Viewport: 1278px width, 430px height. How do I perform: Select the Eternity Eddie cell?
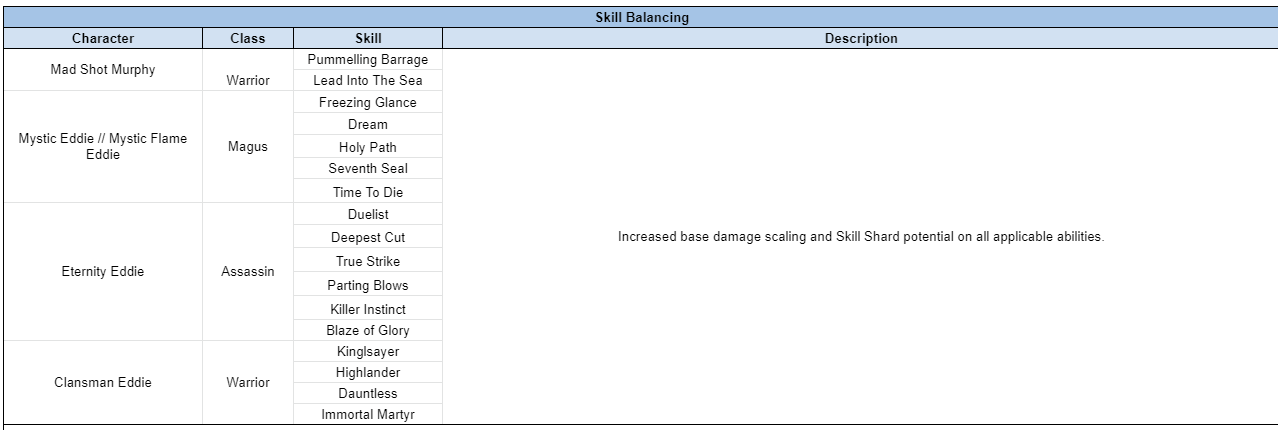click(x=103, y=271)
